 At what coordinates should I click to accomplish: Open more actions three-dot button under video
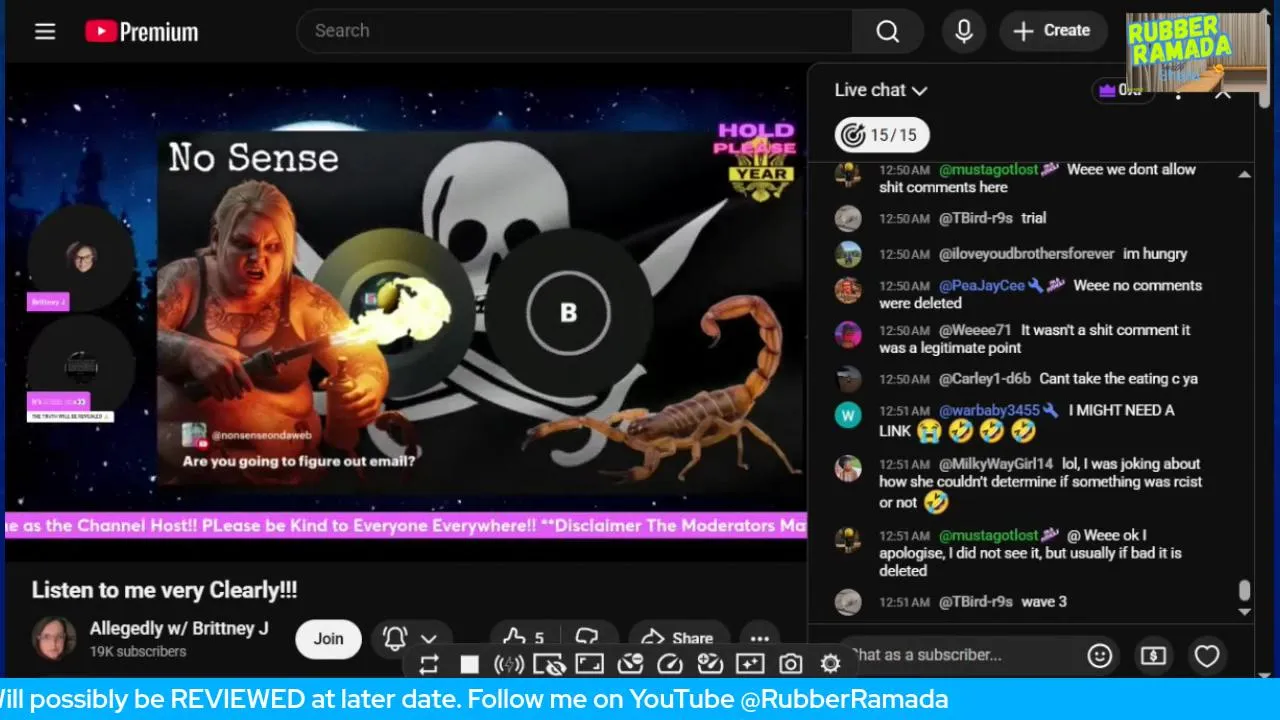coord(760,638)
